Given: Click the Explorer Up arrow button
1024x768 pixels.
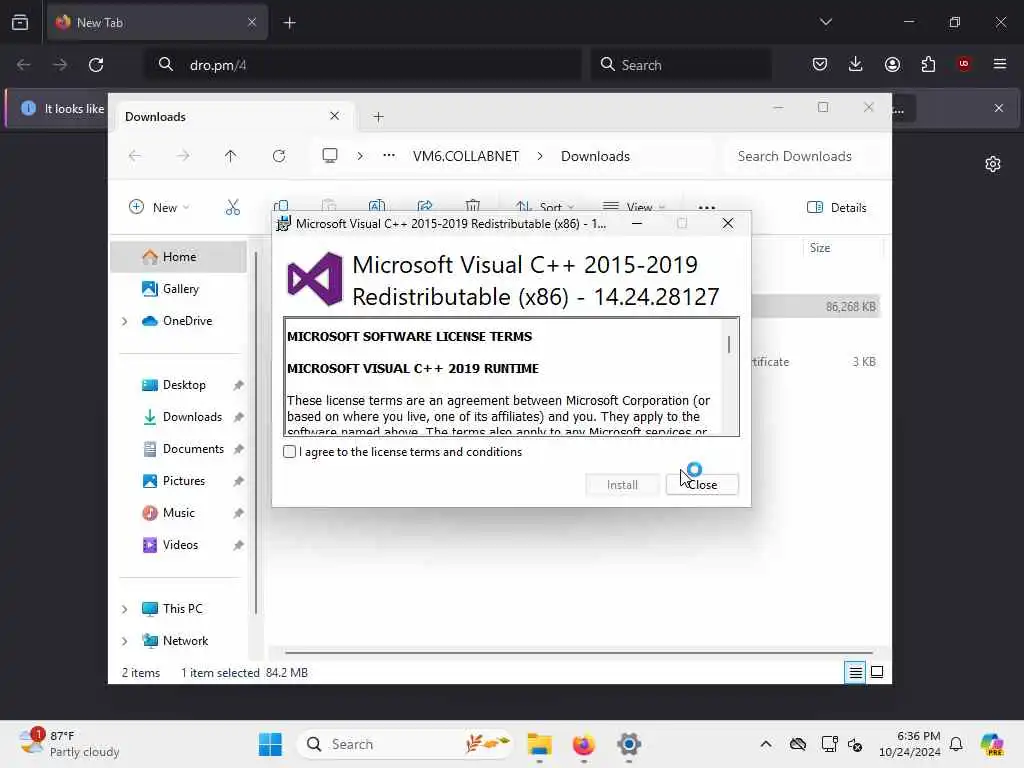Looking at the screenshot, I should click(231, 155).
